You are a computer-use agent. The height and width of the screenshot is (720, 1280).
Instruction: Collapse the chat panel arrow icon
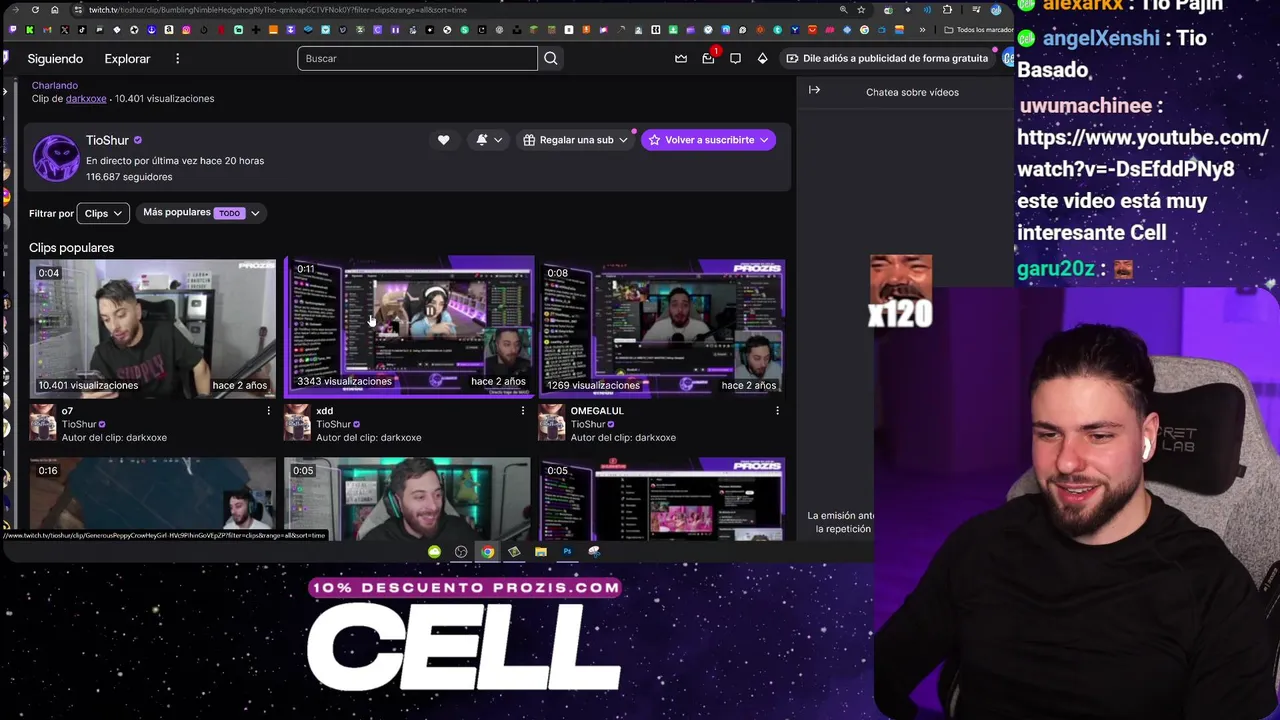click(x=814, y=90)
